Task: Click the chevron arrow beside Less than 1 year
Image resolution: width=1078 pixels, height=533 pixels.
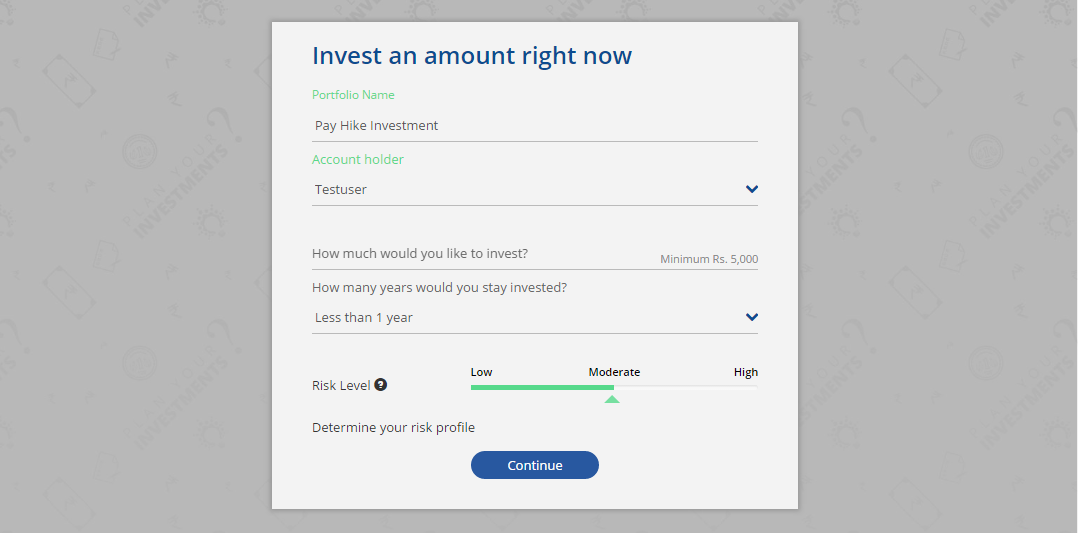Action: (x=752, y=318)
